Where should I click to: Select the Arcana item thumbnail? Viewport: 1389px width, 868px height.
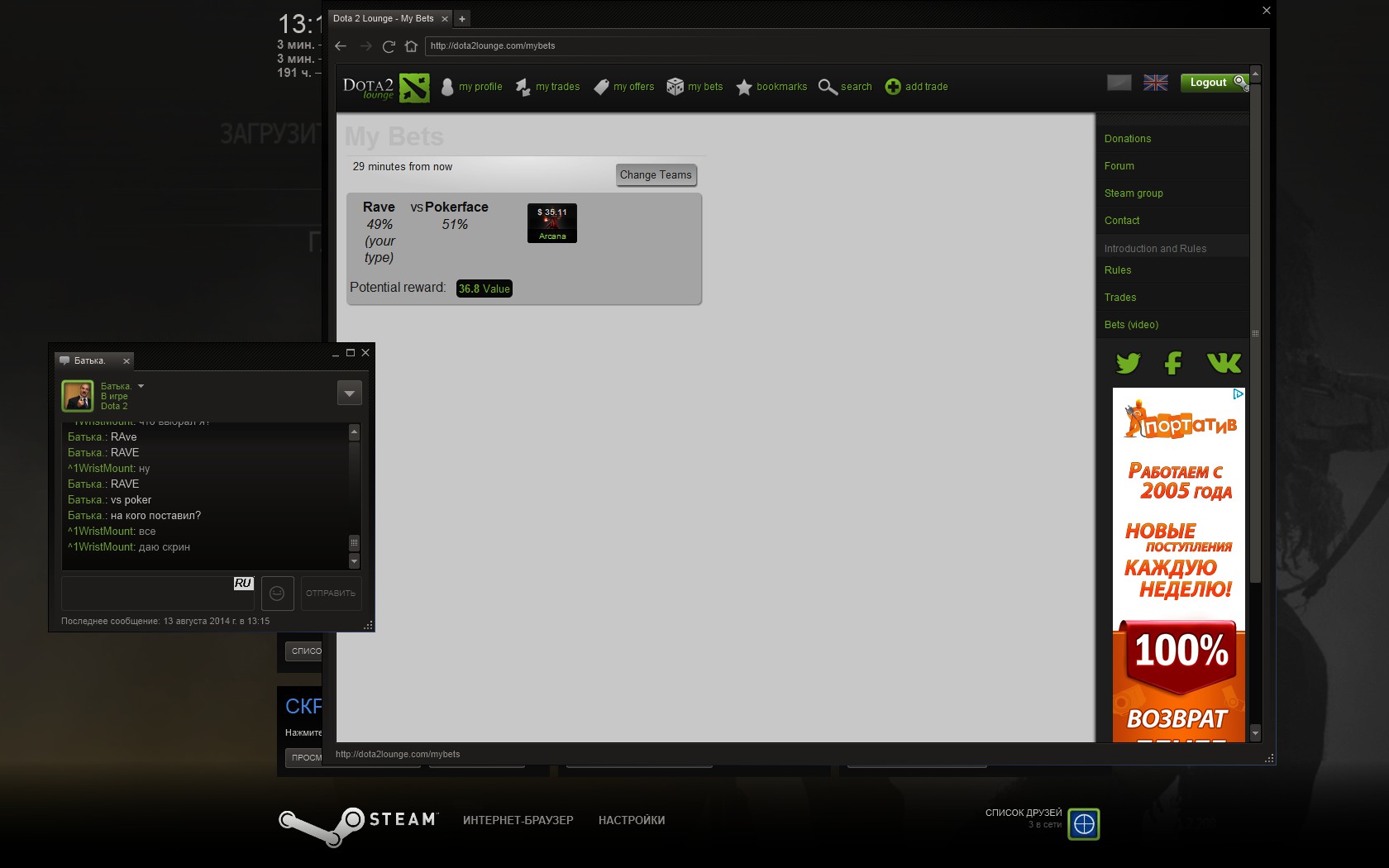pos(552,223)
